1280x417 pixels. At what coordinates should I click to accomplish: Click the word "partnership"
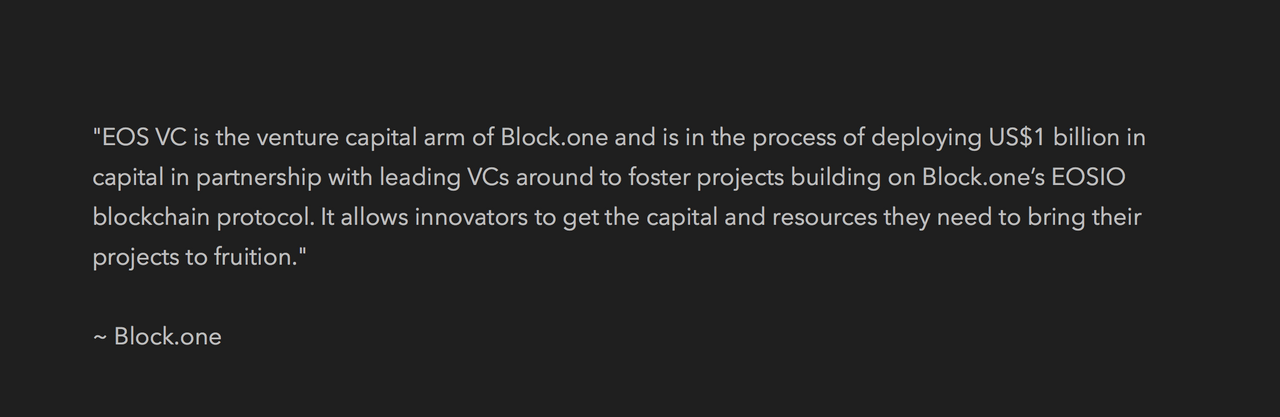[258, 177]
